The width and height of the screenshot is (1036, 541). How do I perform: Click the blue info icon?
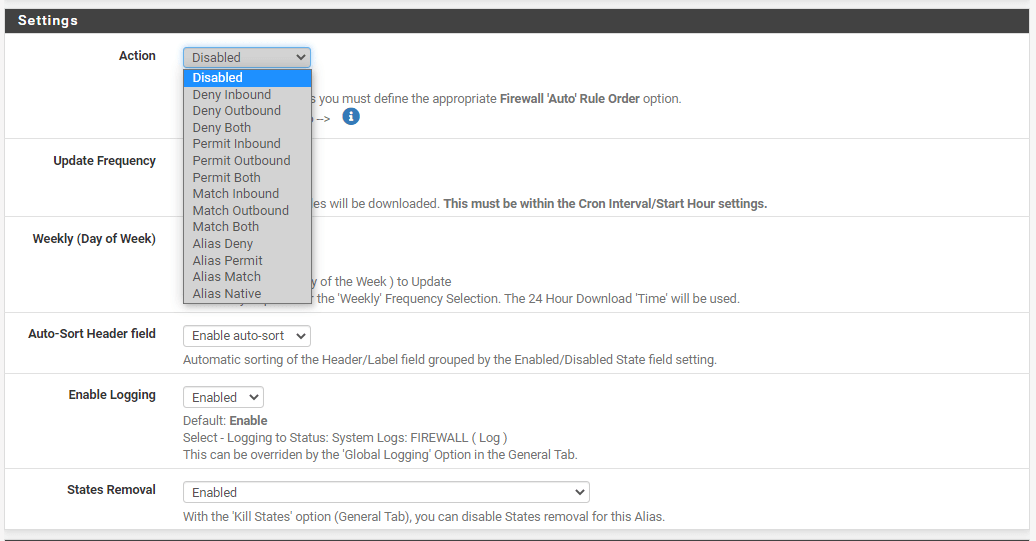tap(350, 117)
